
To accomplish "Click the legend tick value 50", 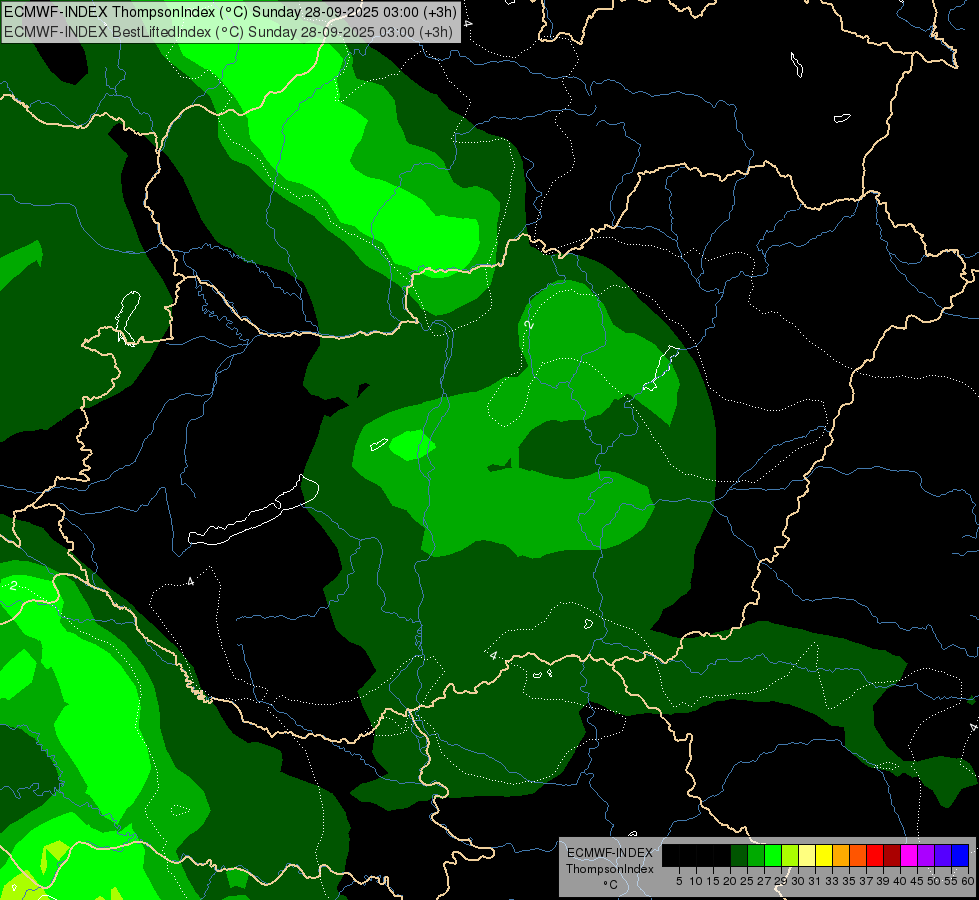I will (934, 881).
